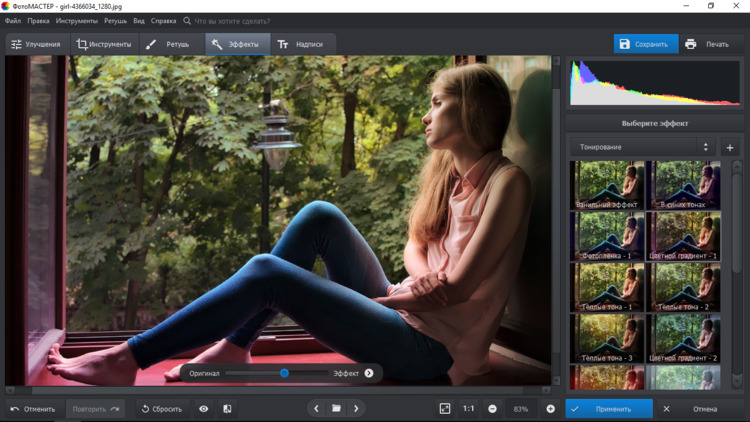Click the arrow next to Эффект slider label
Viewport: 750px width, 422px height.
tap(369, 373)
